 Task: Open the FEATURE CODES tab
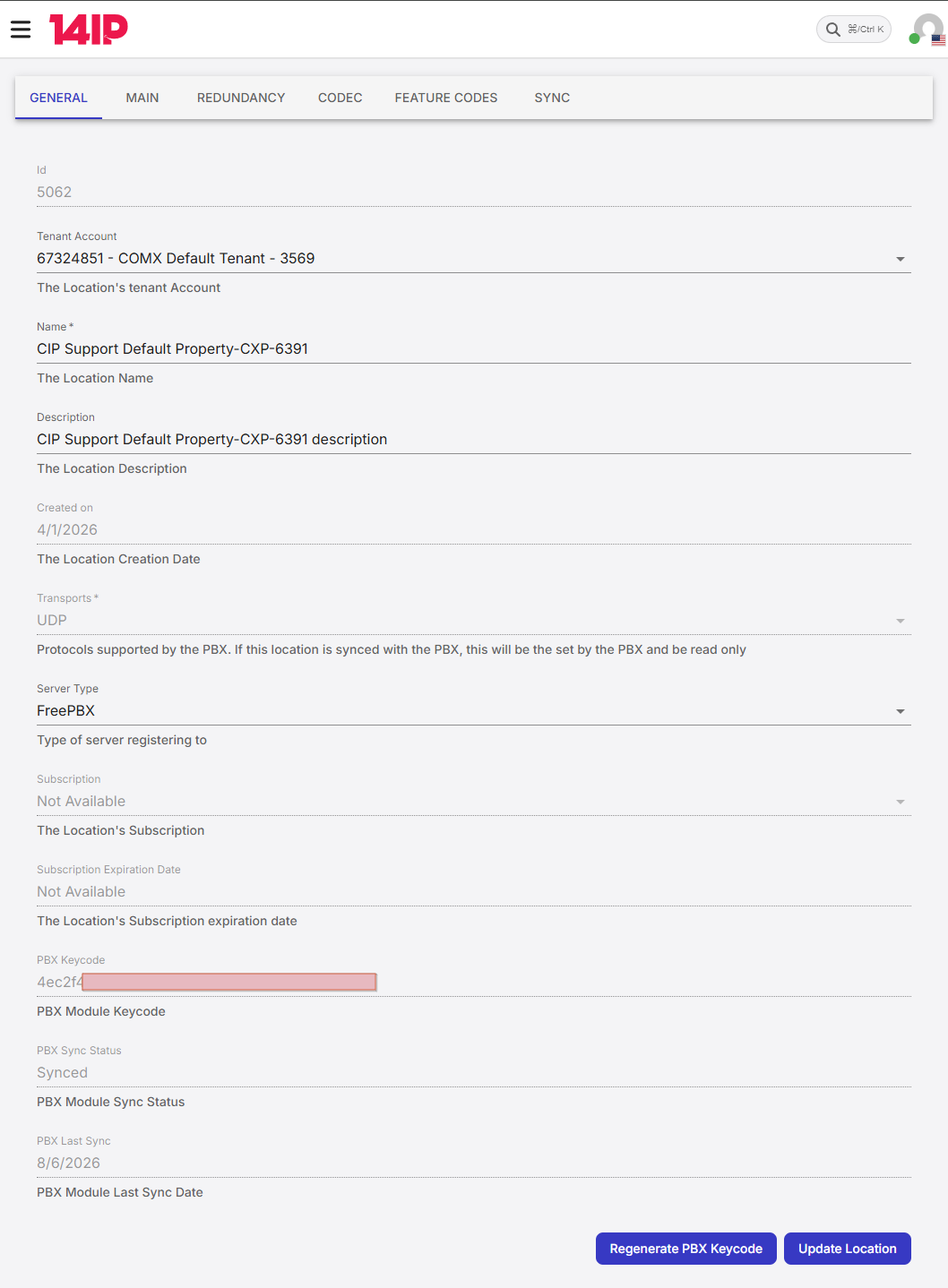(446, 98)
